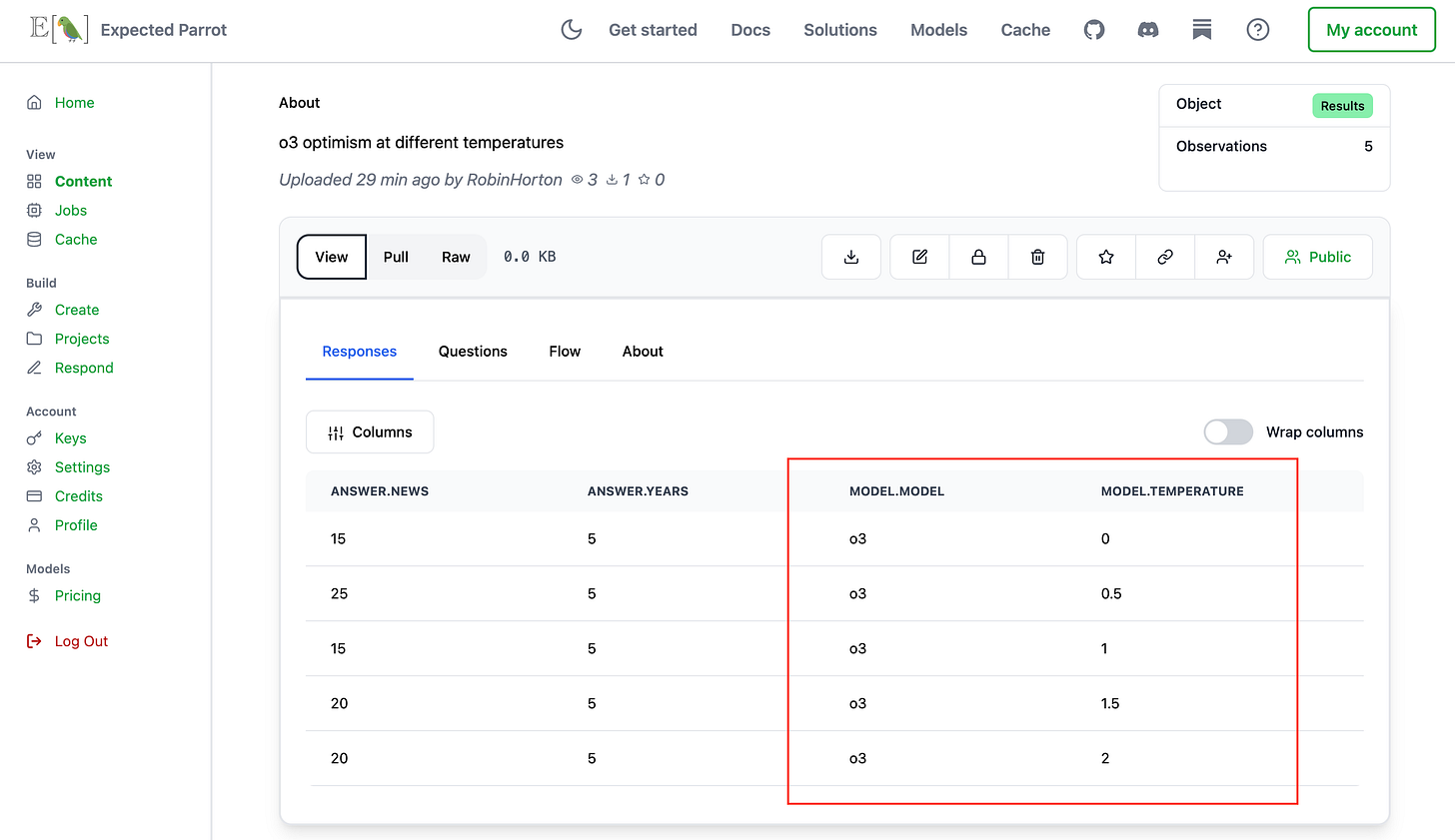Switch to the About tab

tap(643, 352)
